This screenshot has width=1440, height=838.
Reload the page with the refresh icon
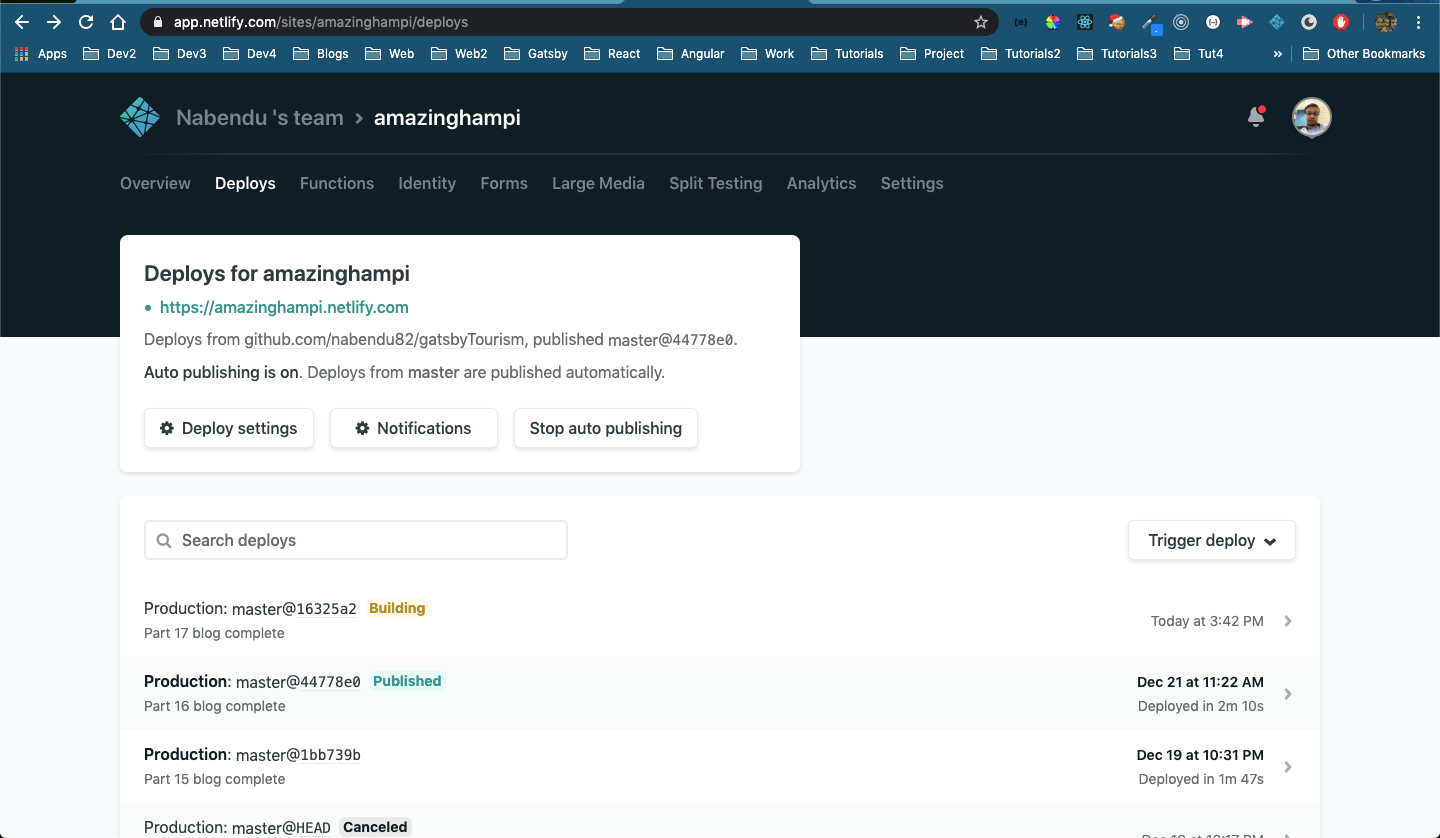tap(86, 22)
